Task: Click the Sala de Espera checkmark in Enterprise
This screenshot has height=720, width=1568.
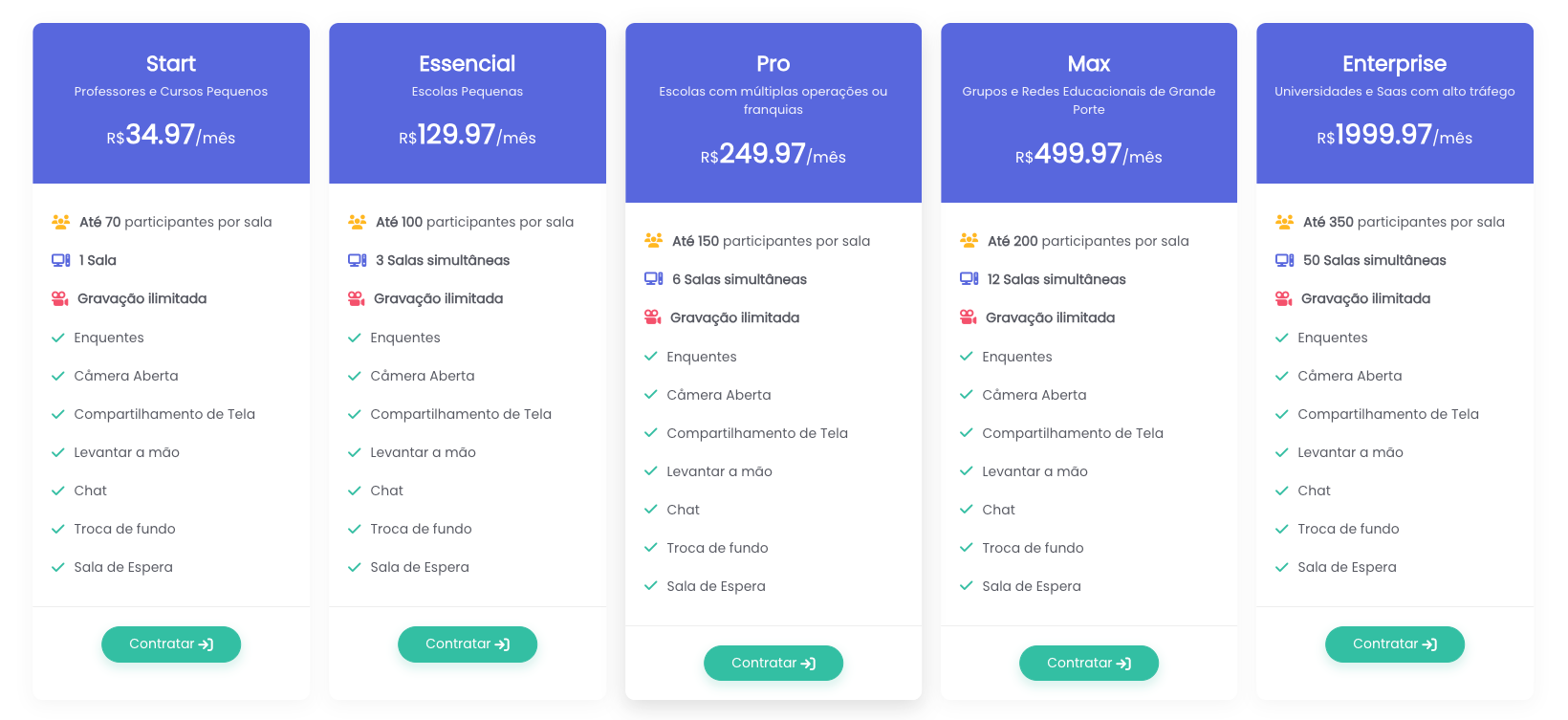Action: 1282,567
